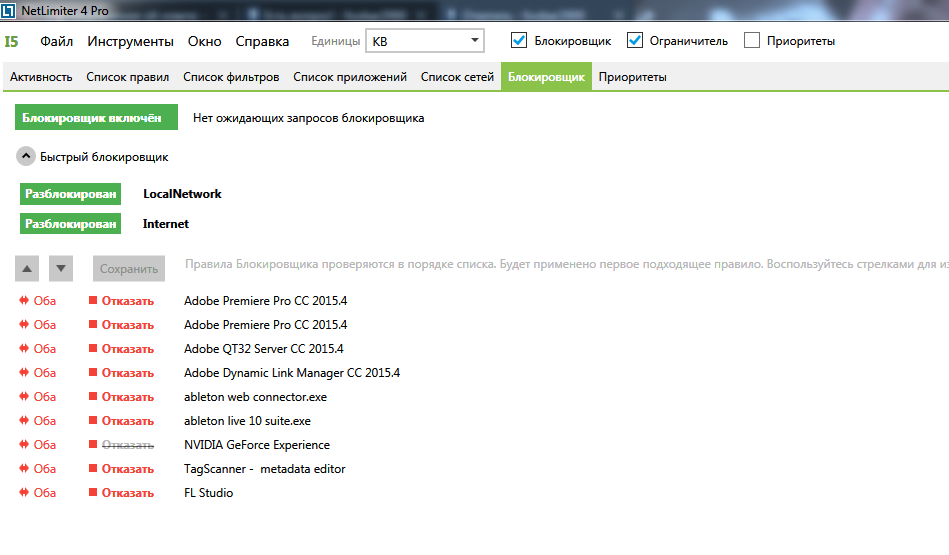Click red deny square of FL Studio rule
This screenshot has width=949, height=555.
coord(93,492)
